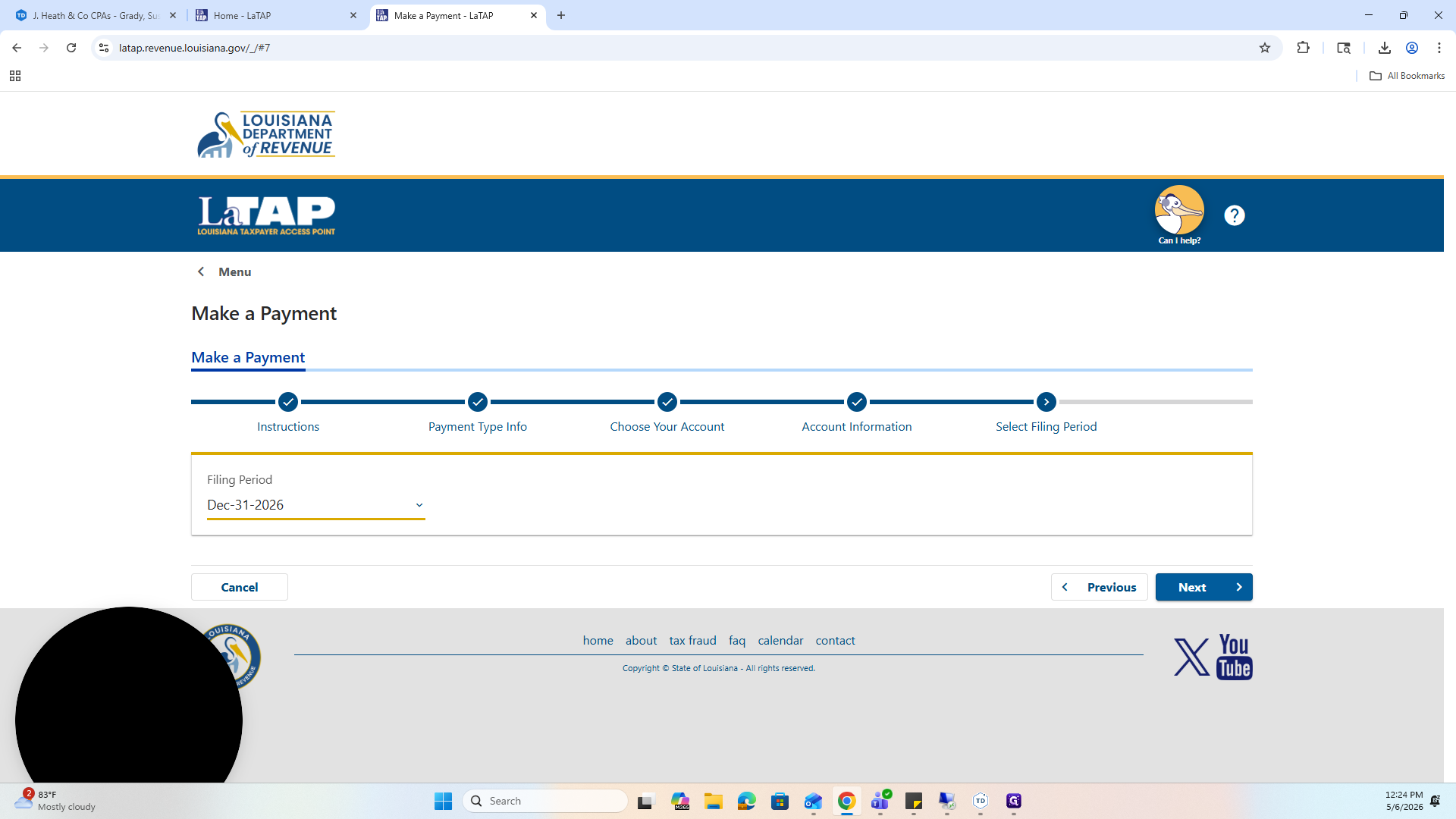Click the Next button
Image resolution: width=1456 pixels, height=819 pixels.
coord(1204,587)
